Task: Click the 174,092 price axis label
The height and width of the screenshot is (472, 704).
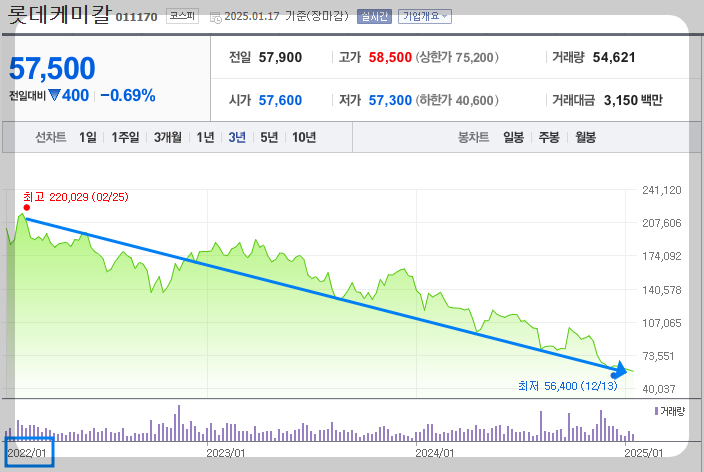Action: pyautogui.click(x=662, y=256)
